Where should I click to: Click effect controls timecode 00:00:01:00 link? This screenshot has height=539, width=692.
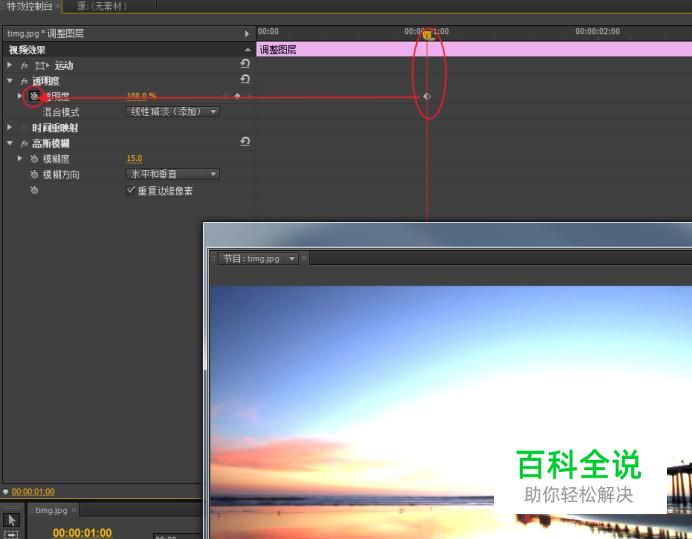click(33, 492)
